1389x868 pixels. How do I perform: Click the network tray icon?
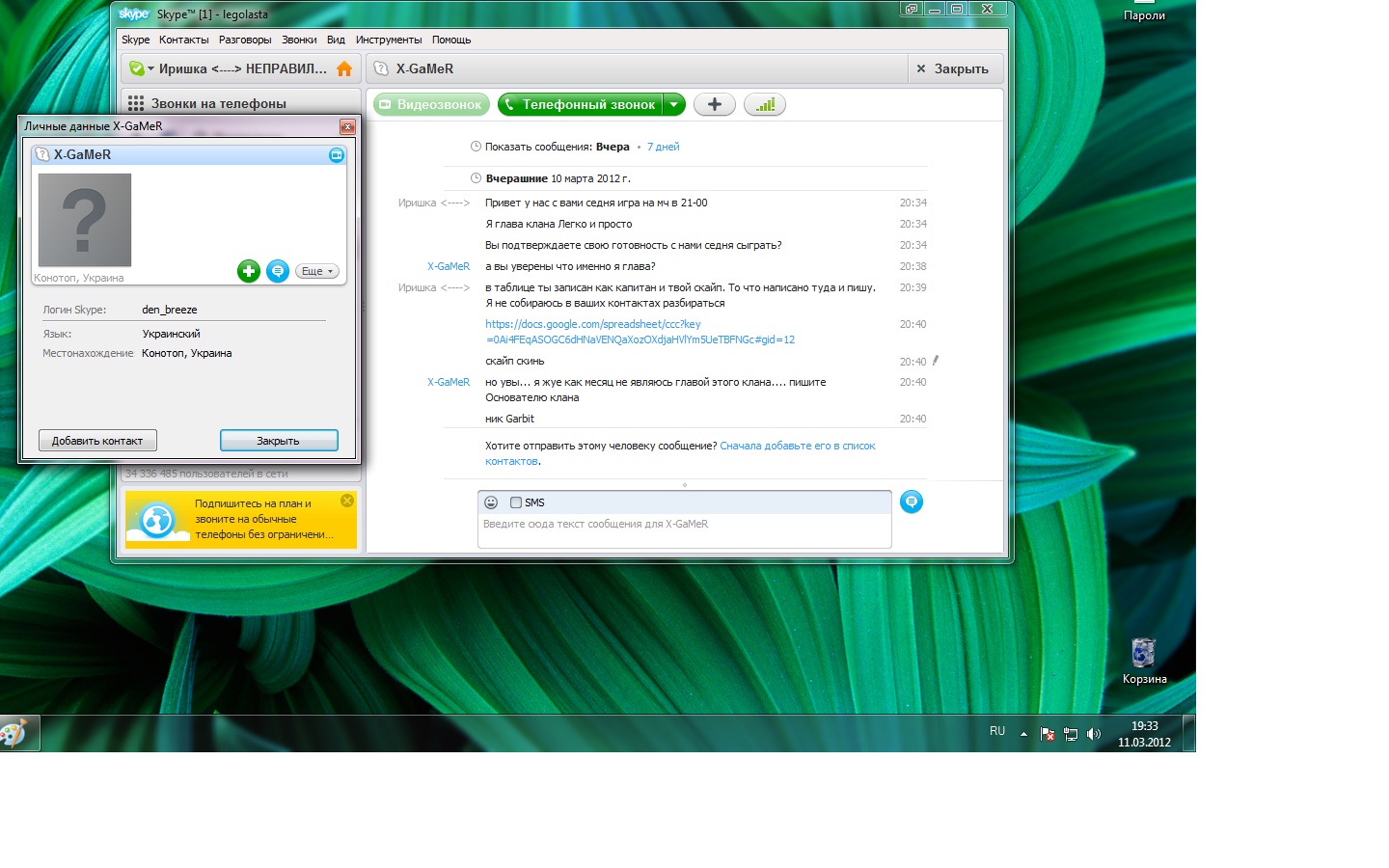pyautogui.click(x=1071, y=734)
